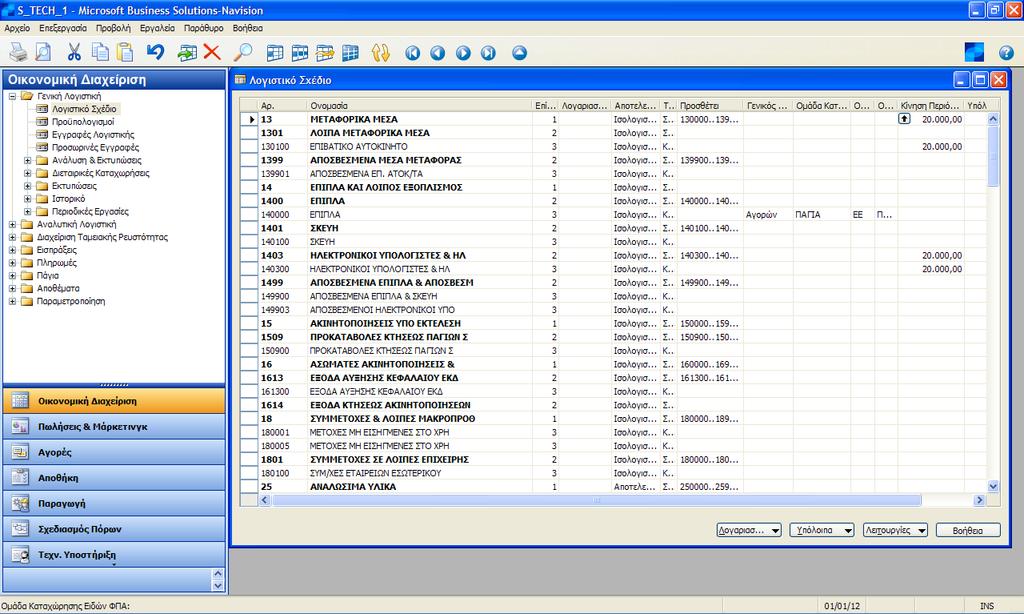Open the Σχεδιασμός Πόρων navigation section
This screenshot has width=1024, height=614.
coord(114,529)
